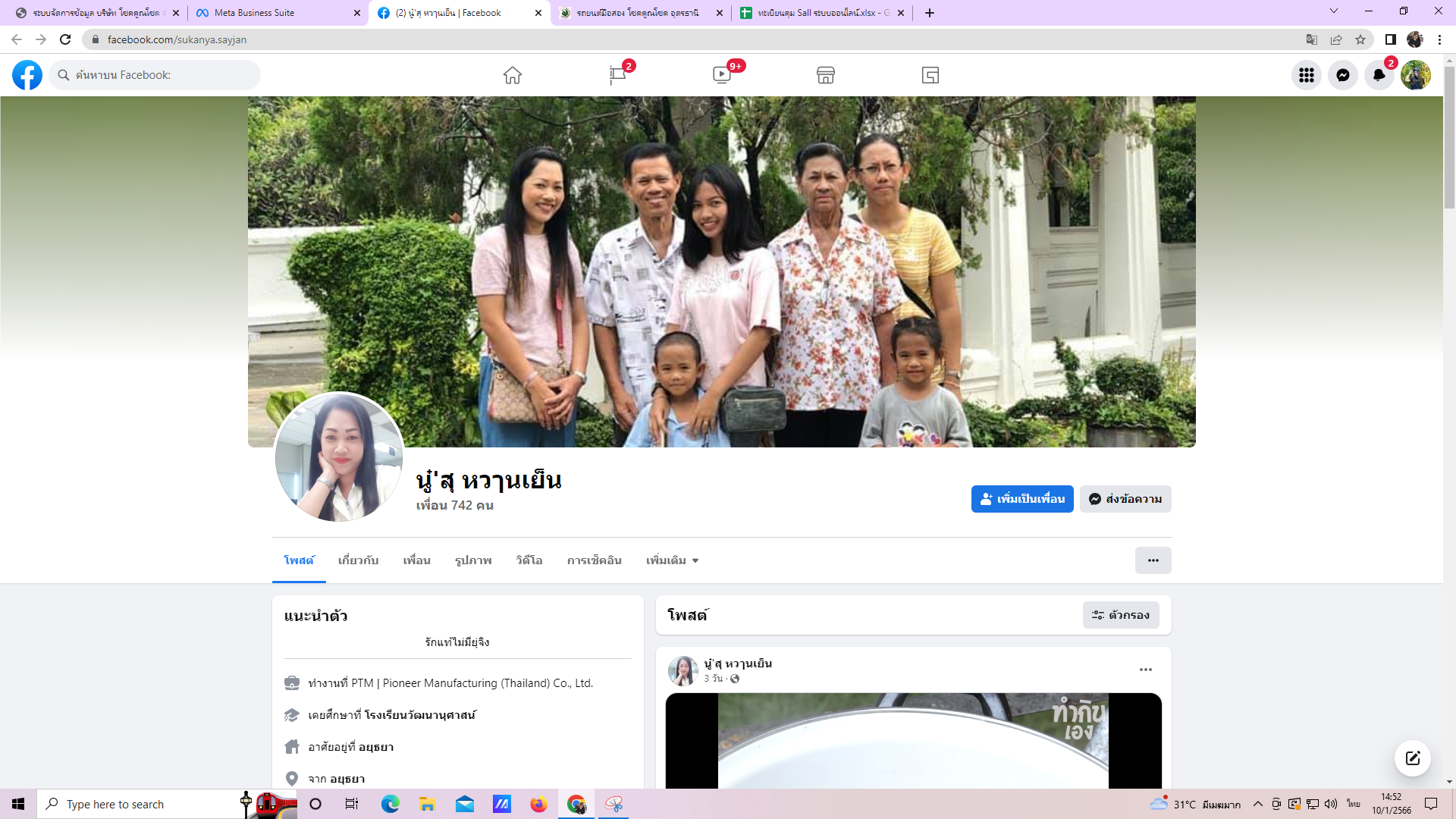Image resolution: width=1456 pixels, height=819 pixels.
Task: Click the เพิ่มเป็นเพื่อน button
Action: (x=1021, y=499)
